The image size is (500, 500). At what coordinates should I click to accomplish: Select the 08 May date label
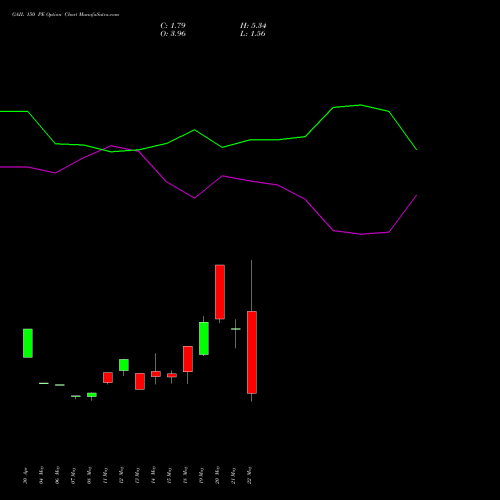coord(90,475)
